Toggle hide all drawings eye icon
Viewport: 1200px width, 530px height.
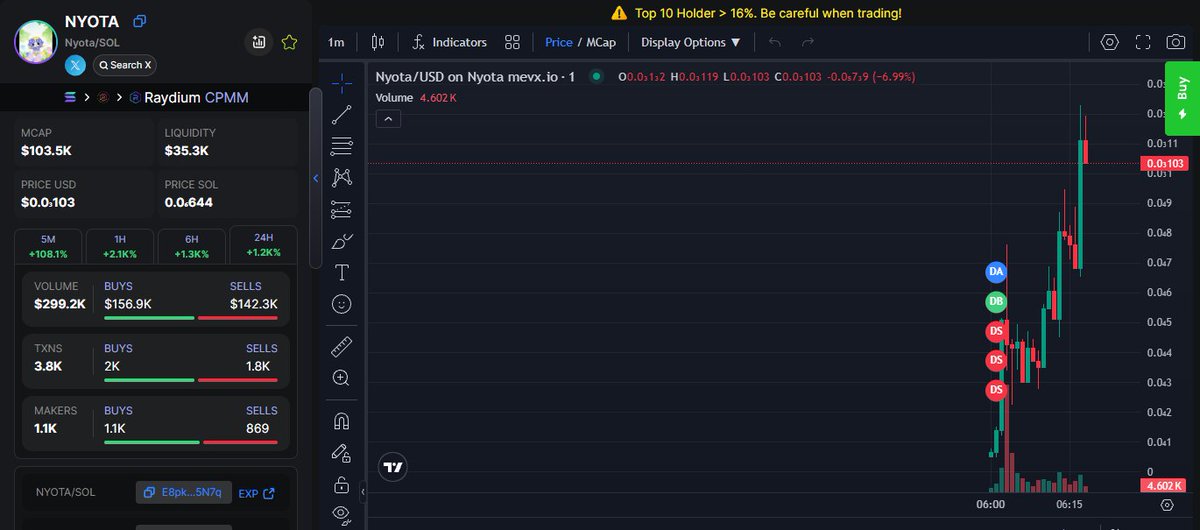pos(342,515)
